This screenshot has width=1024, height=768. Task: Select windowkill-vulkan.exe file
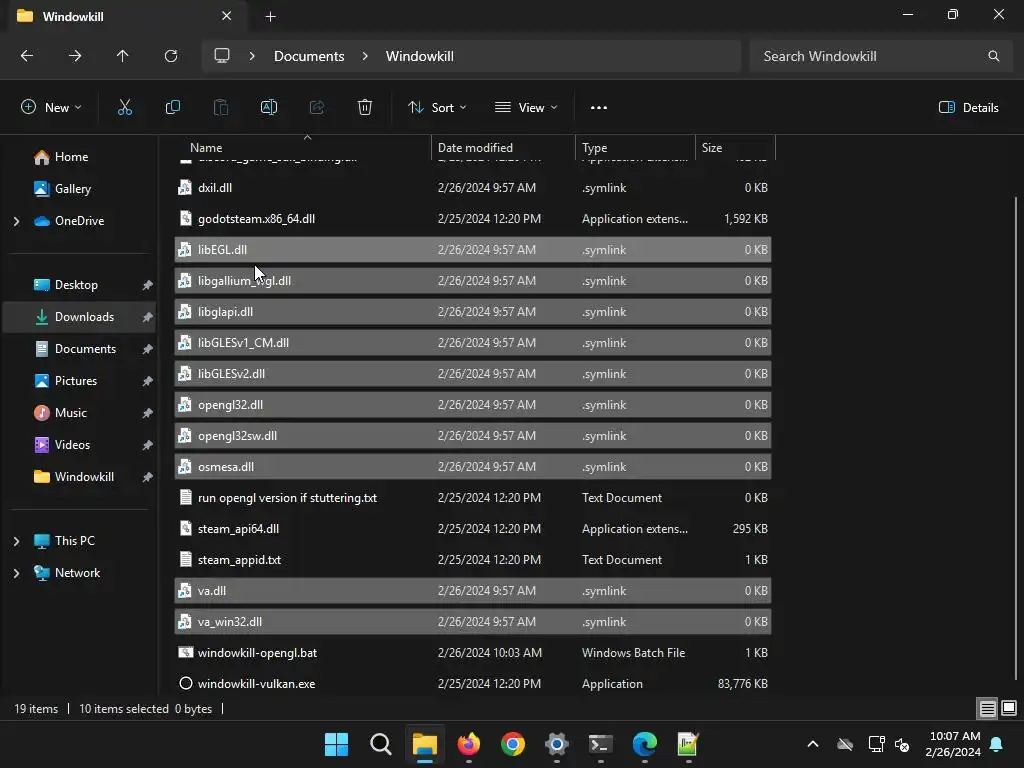[x=473, y=684]
